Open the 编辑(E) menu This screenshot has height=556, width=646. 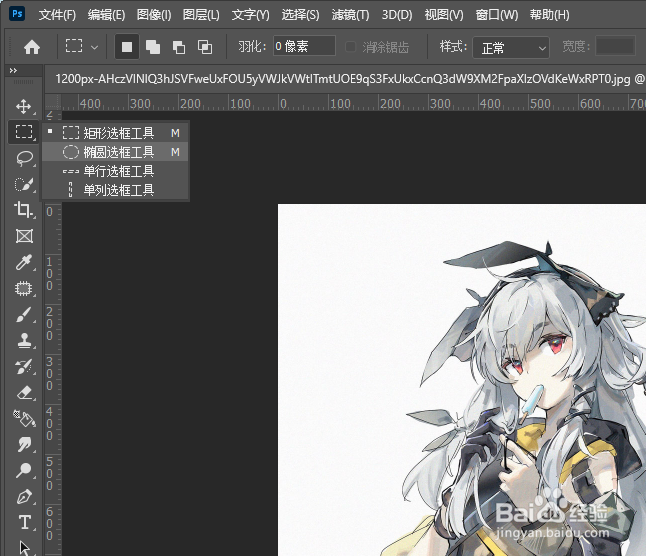106,15
